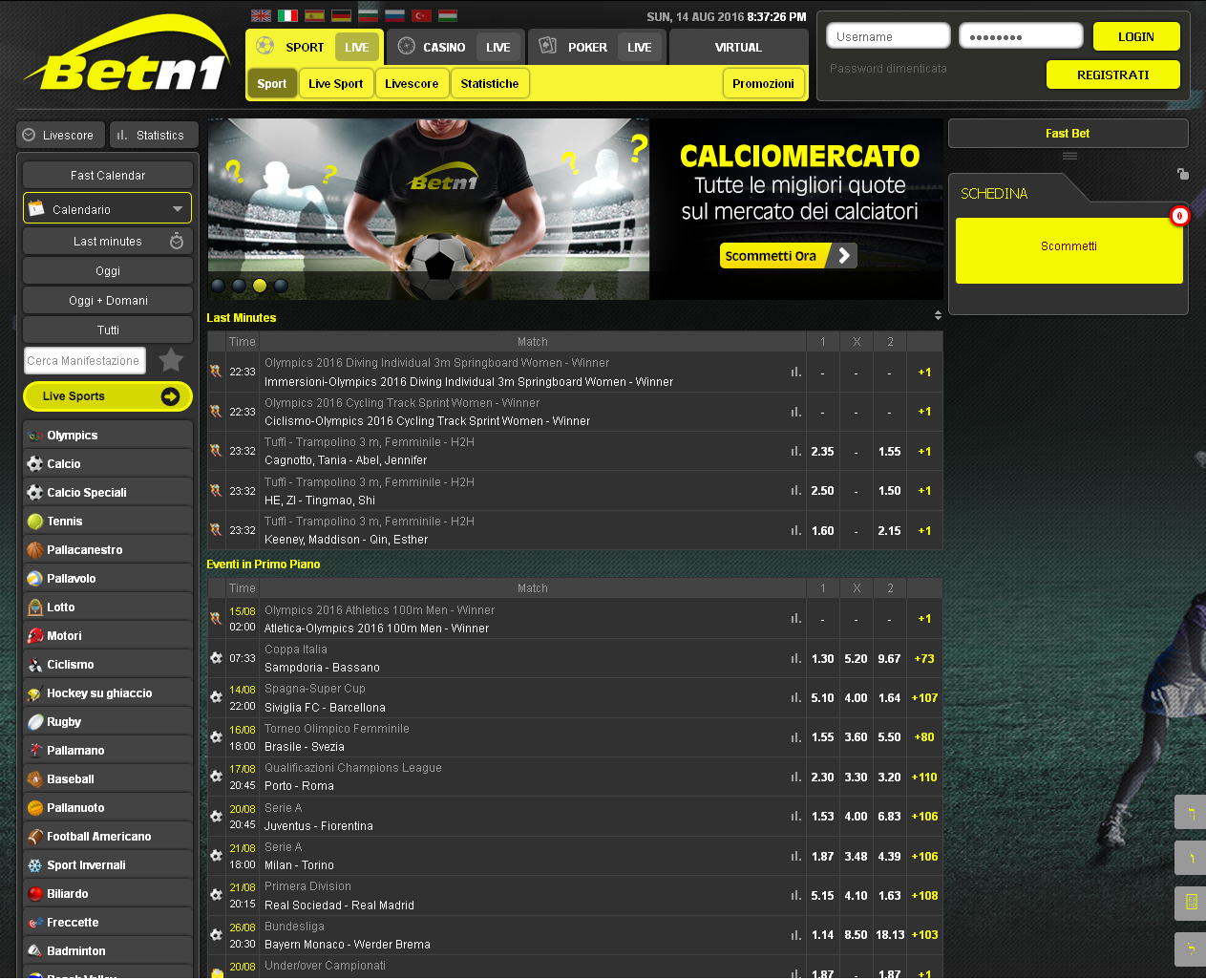The width and height of the screenshot is (1206, 980).
Task: Focus the Cerca Manifestazione search field
Action: point(85,360)
